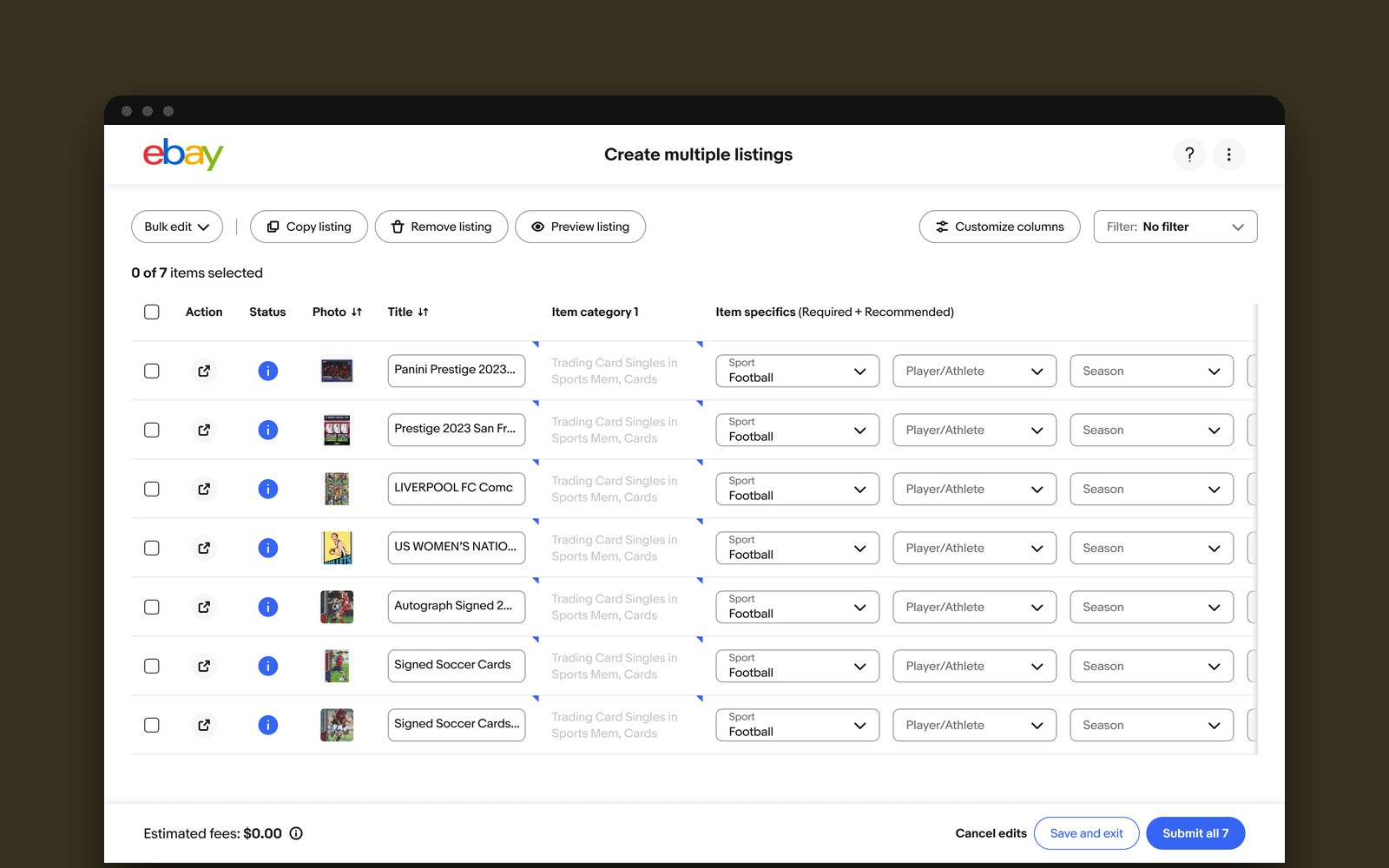Open Player/Athlete dropdown for LIVERPOOL FC Comc
Screen dimensions: 1389x868
(x=975, y=489)
